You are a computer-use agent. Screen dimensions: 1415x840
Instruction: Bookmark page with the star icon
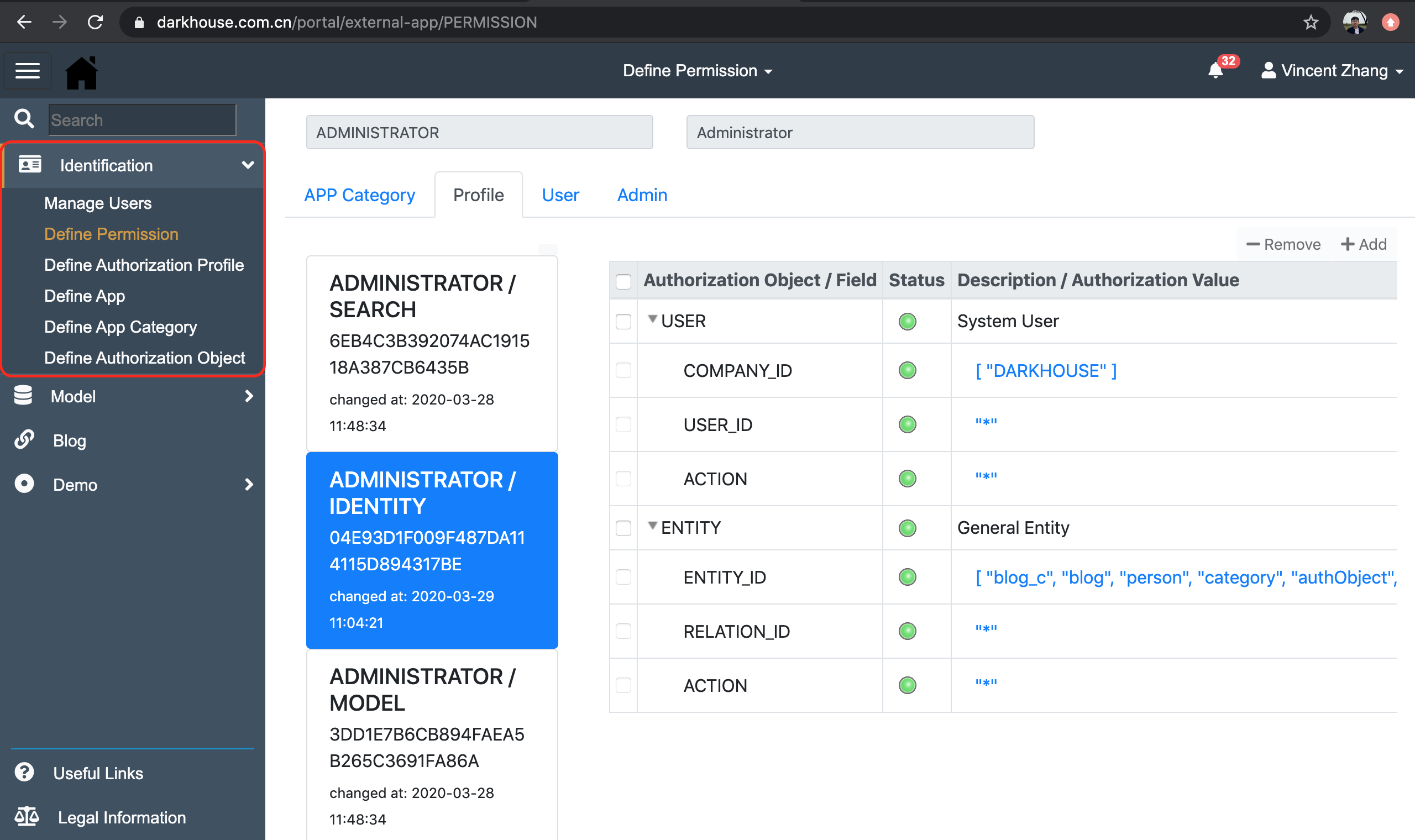tap(1311, 22)
